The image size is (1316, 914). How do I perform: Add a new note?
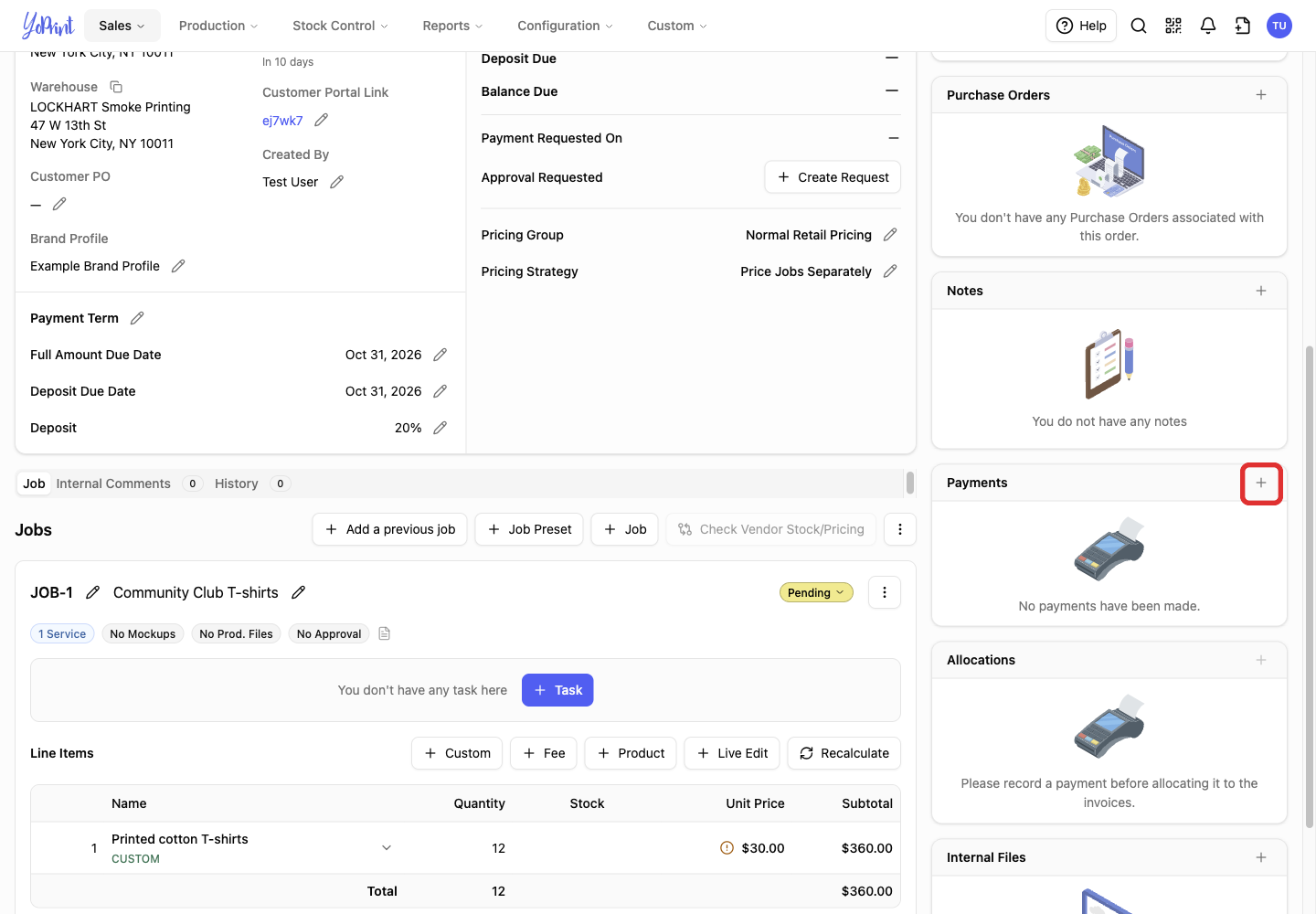point(1261,291)
